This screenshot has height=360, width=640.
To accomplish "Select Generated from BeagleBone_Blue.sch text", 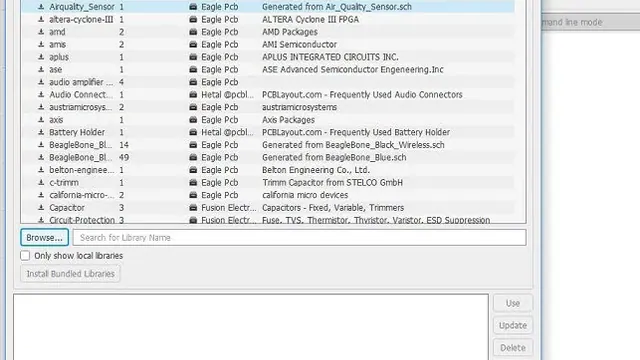I will tap(334, 158).
